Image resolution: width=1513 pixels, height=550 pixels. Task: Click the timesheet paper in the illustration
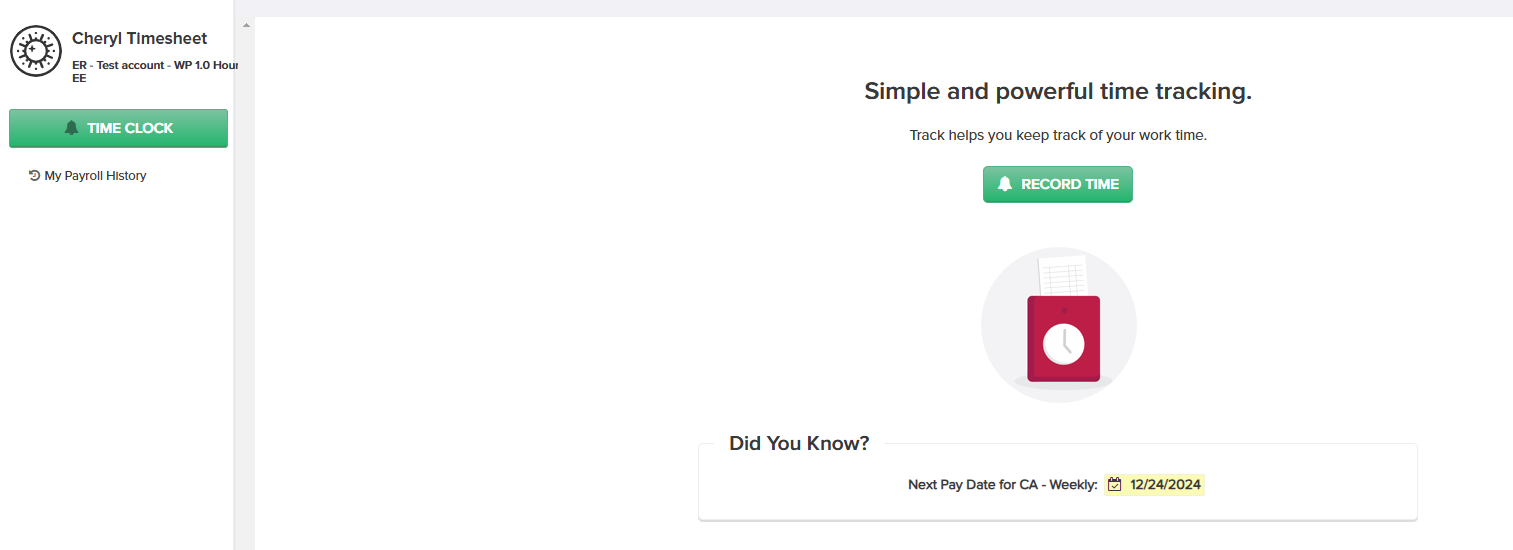1062,276
